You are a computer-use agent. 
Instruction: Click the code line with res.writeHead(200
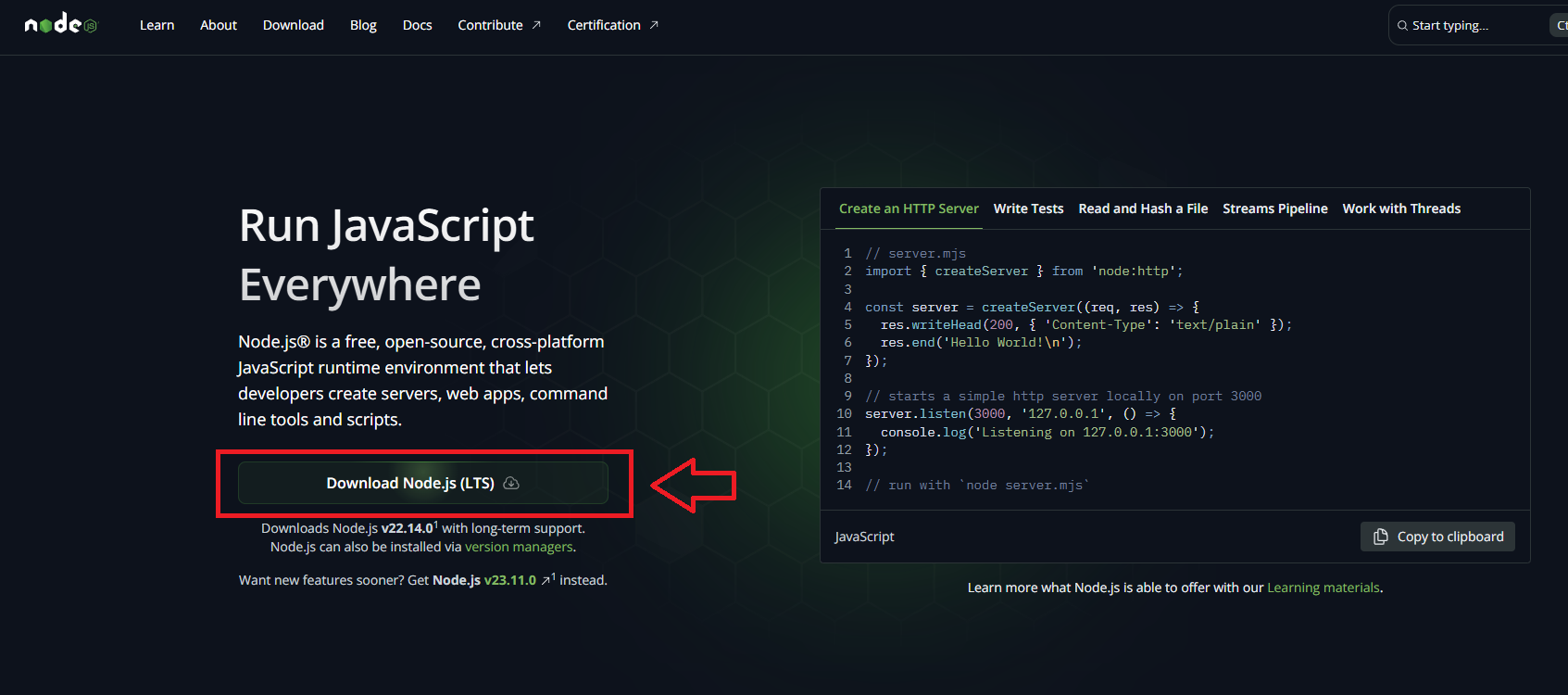(x=1086, y=324)
